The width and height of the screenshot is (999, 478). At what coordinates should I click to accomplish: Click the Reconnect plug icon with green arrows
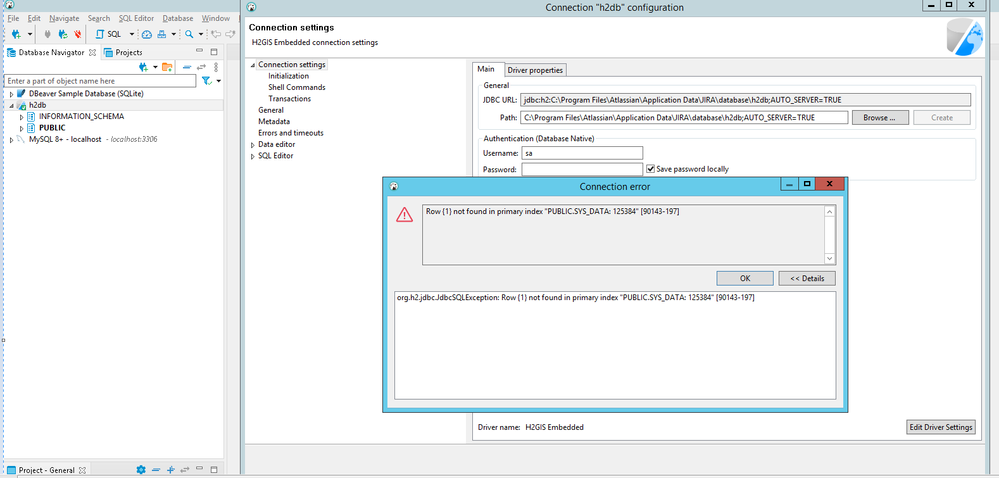pyautogui.click(x=62, y=34)
